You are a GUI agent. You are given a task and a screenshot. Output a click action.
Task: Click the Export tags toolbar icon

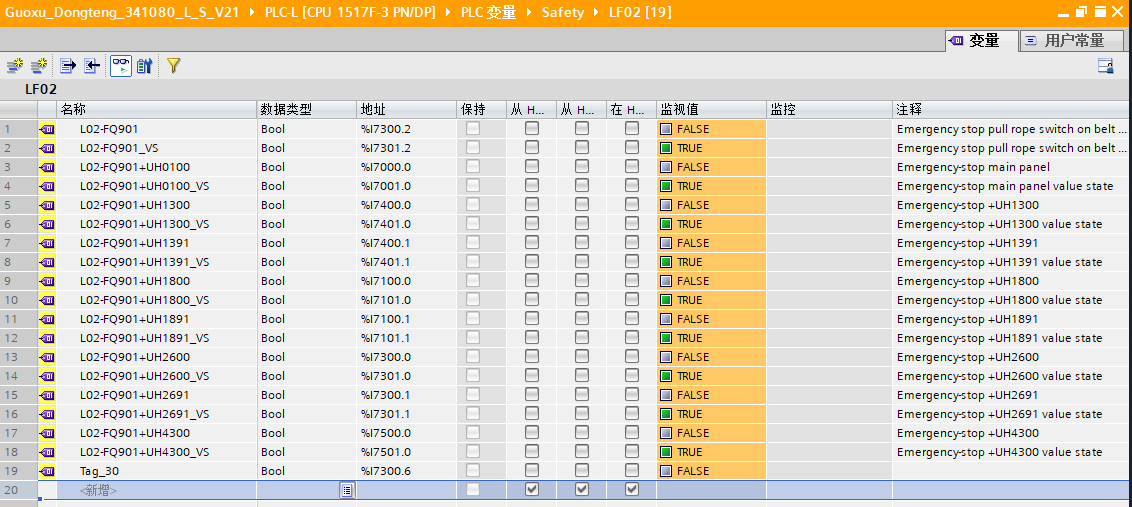point(68,66)
